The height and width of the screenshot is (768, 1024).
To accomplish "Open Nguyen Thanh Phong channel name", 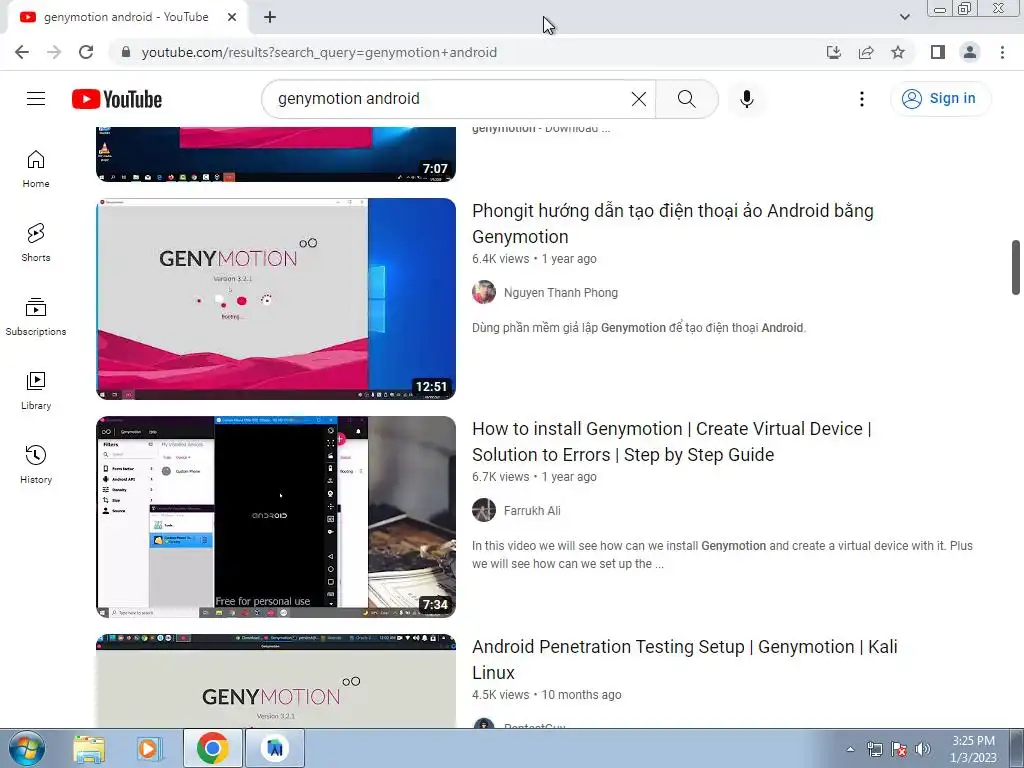I will pos(560,293).
